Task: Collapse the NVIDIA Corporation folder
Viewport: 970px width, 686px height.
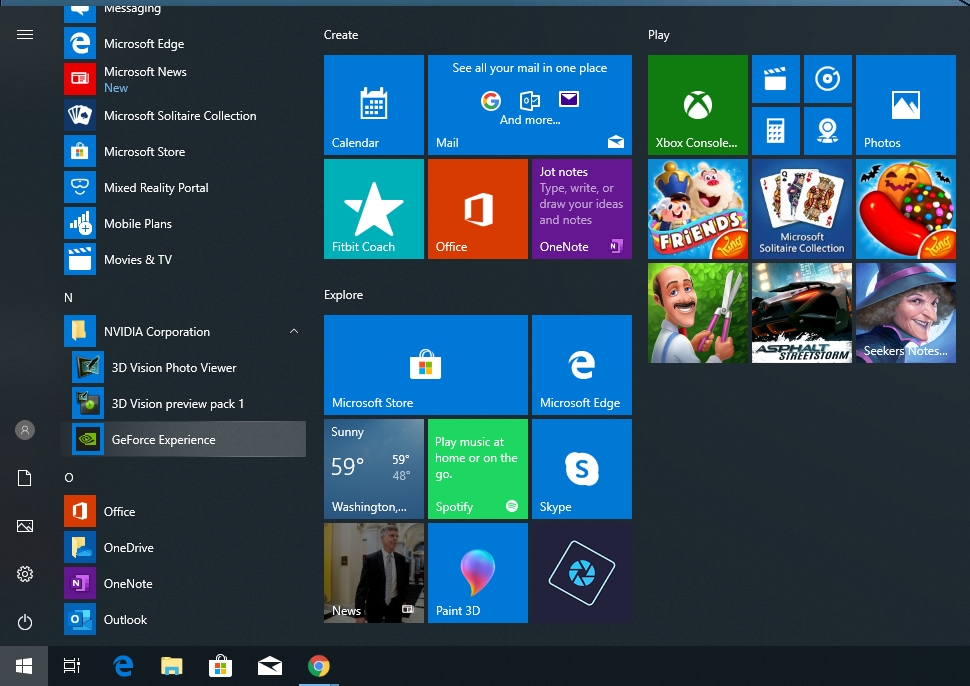Action: pos(184,332)
